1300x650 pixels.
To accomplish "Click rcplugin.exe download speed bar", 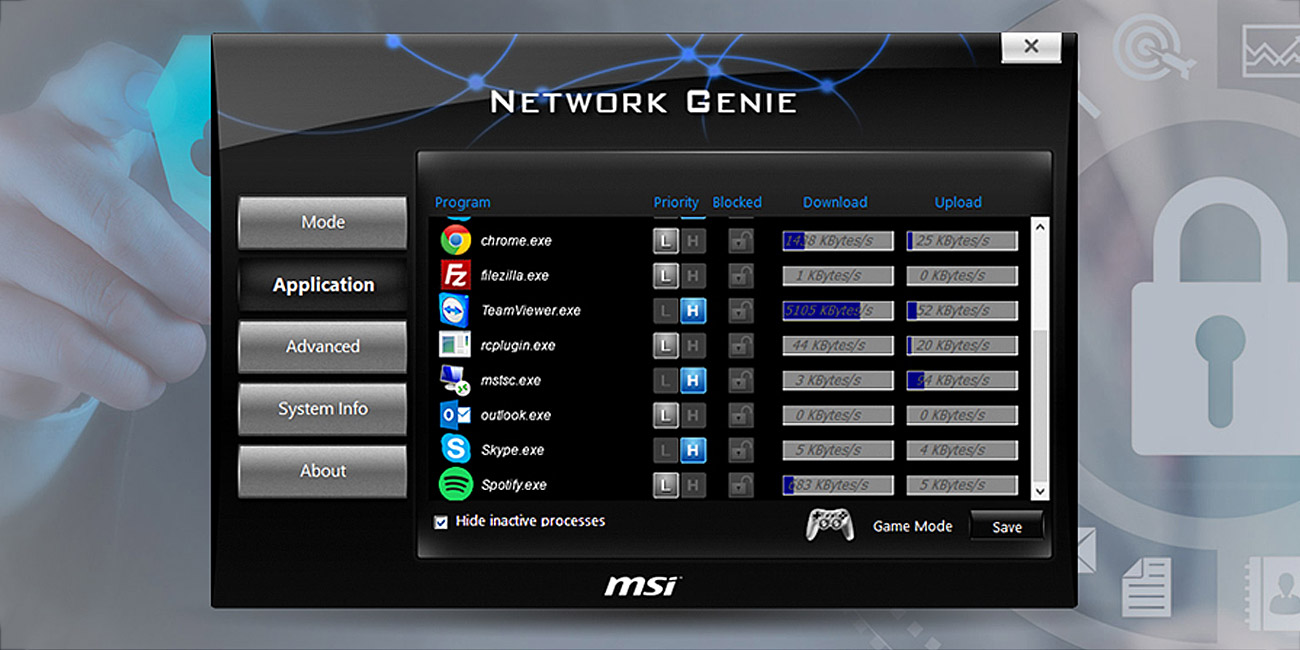I will (838, 346).
